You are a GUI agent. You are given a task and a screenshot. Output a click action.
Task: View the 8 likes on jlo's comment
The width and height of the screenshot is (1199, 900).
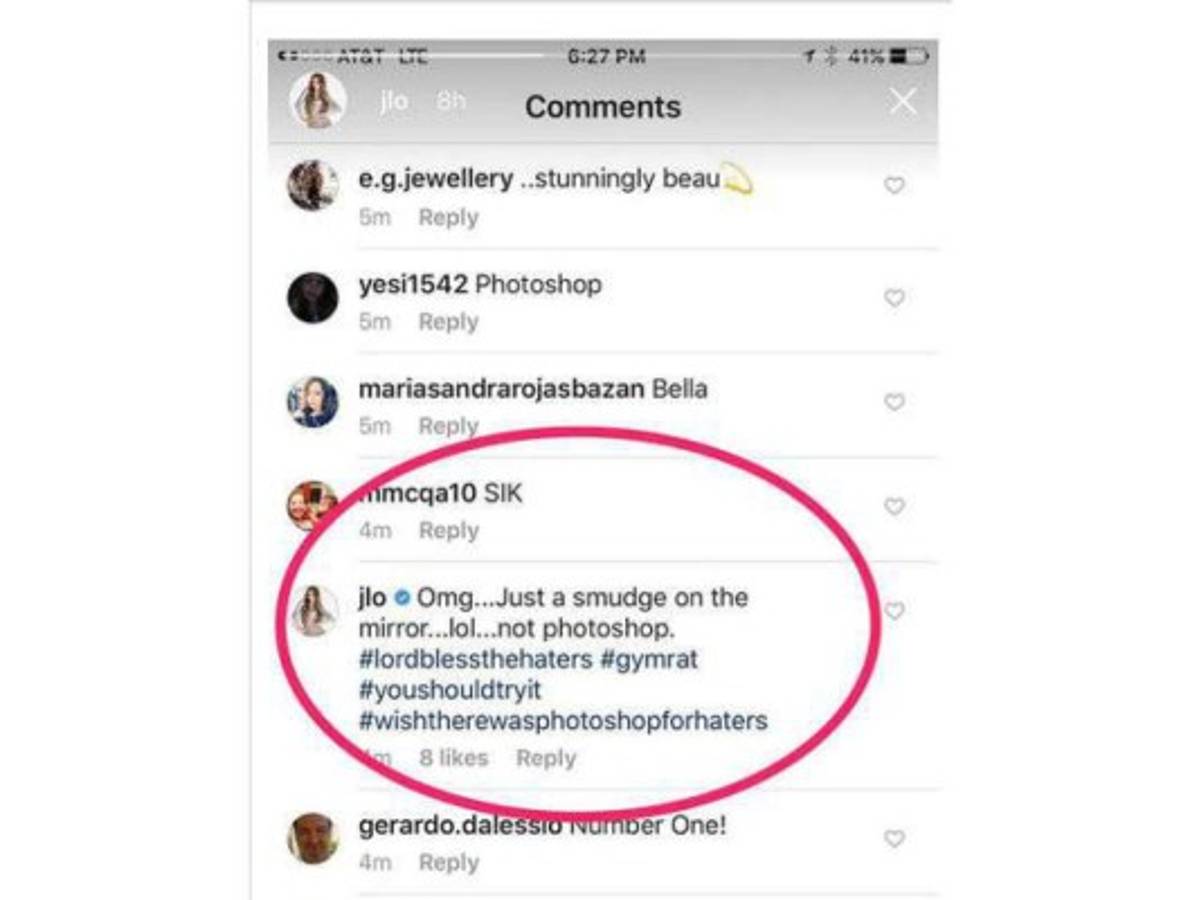[453, 758]
